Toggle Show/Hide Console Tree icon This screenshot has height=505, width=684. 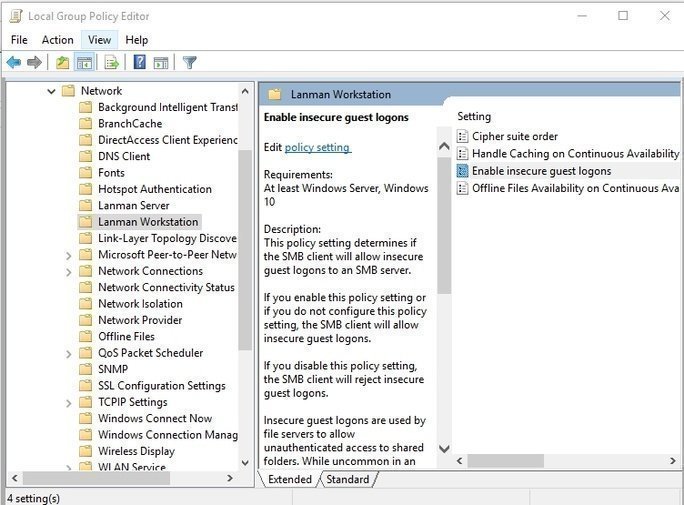click(x=84, y=63)
